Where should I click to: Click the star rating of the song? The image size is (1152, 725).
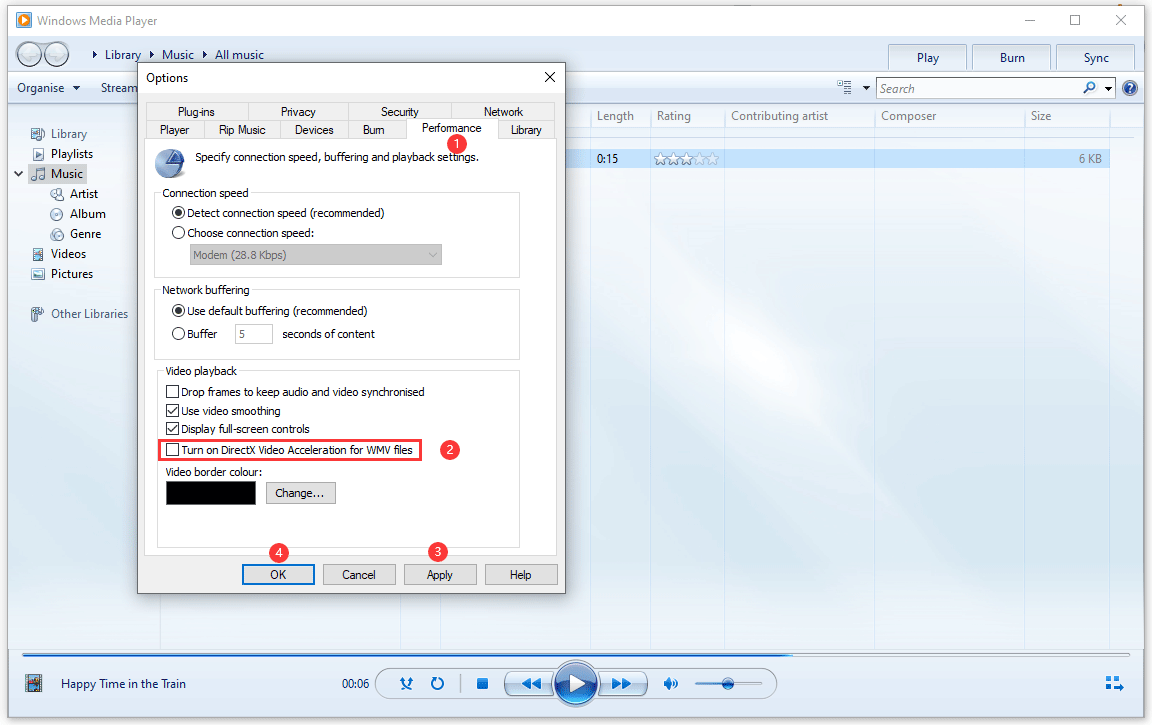[x=686, y=159]
